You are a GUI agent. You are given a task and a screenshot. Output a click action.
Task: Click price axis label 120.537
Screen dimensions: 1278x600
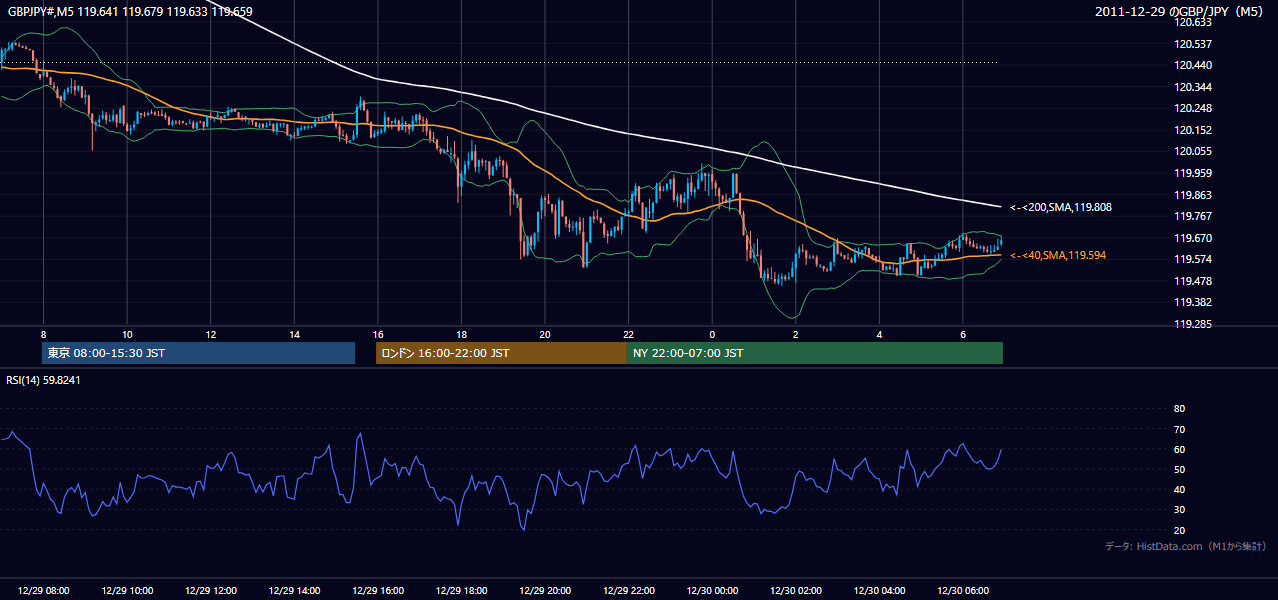(x=1194, y=44)
